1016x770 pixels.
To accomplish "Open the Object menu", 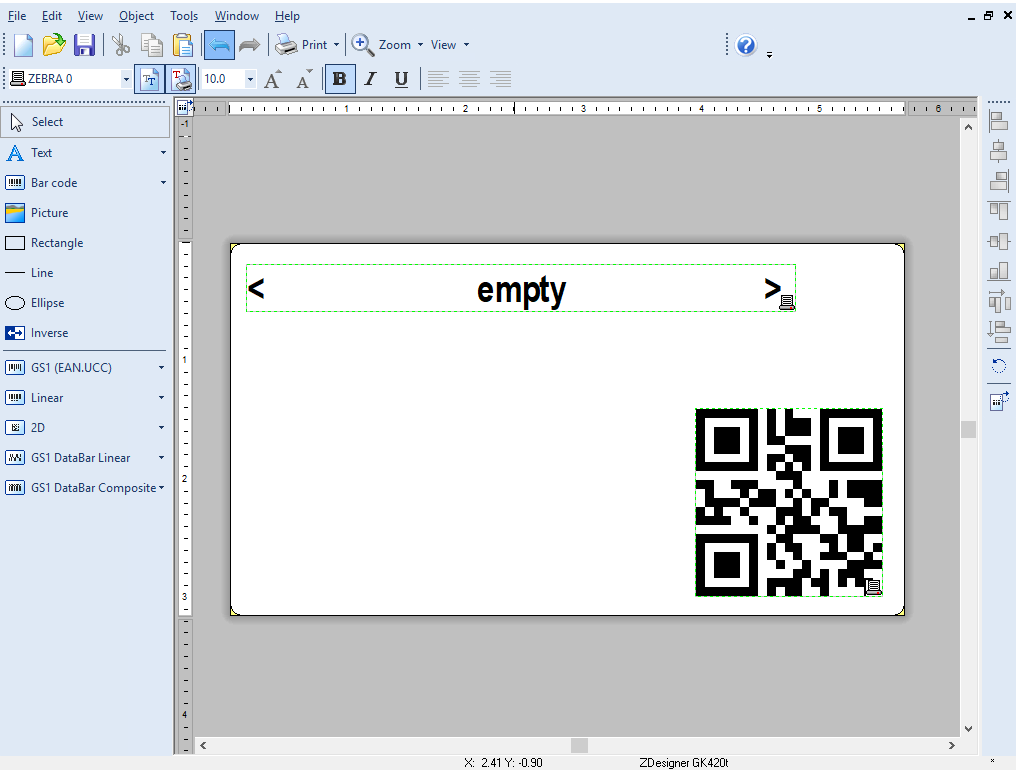I will [136, 16].
